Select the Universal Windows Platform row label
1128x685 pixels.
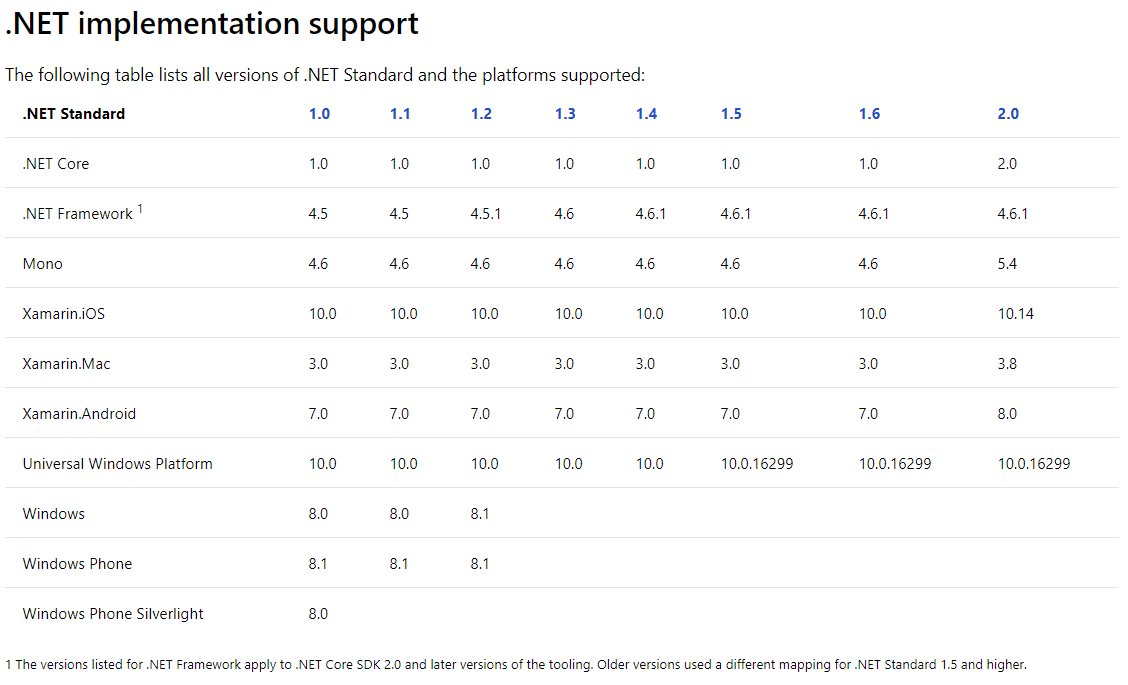(118, 464)
